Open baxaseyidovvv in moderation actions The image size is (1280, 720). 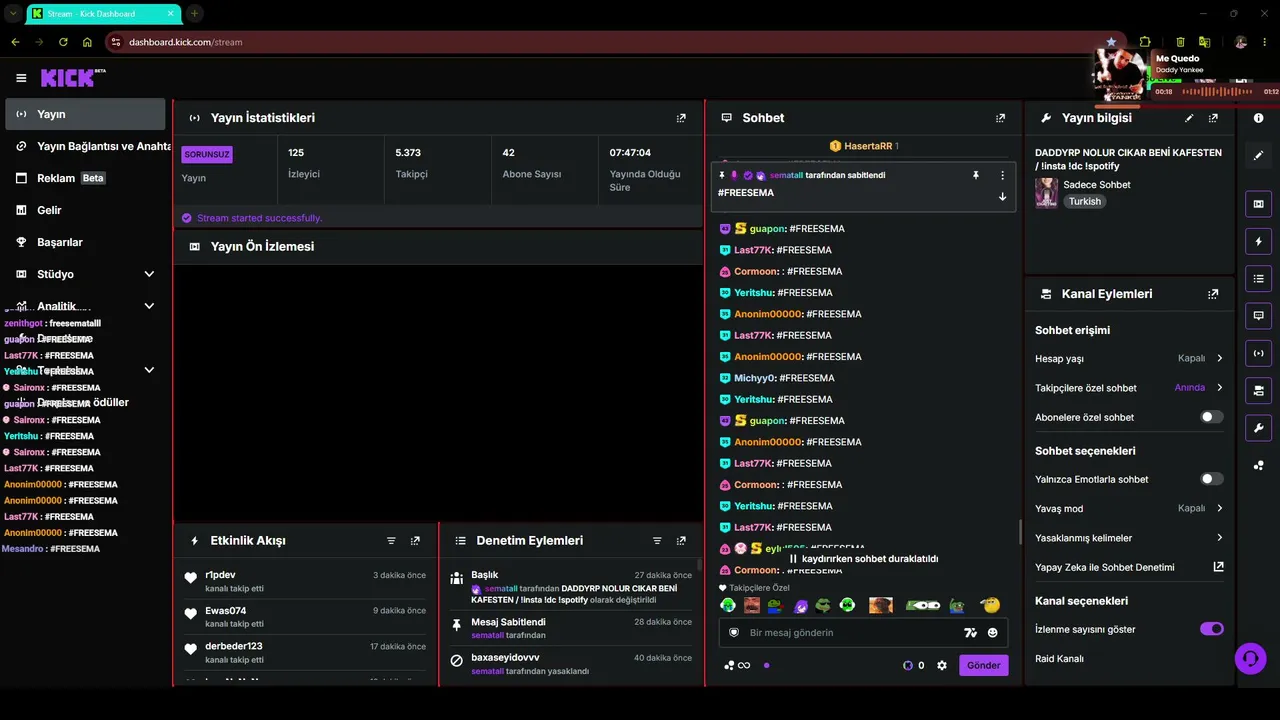coord(505,658)
